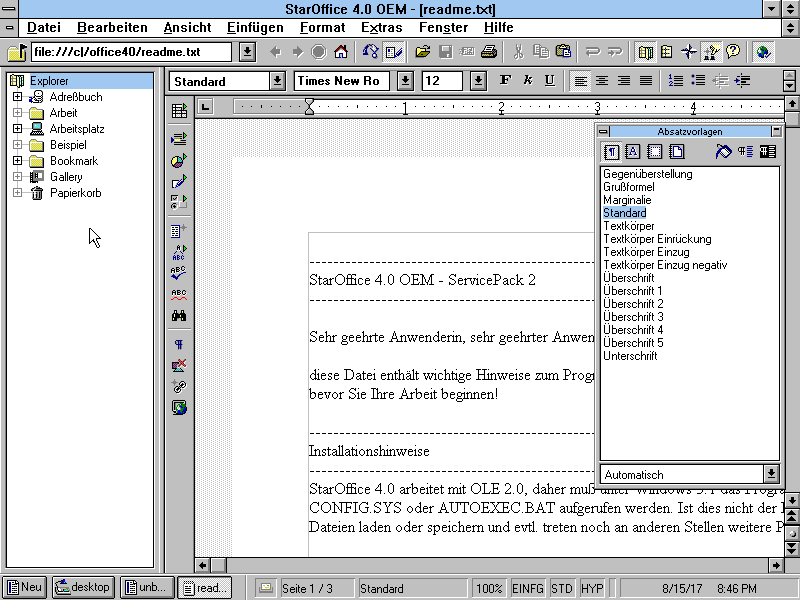Click the monitor with red X graphics icon

[179, 366]
